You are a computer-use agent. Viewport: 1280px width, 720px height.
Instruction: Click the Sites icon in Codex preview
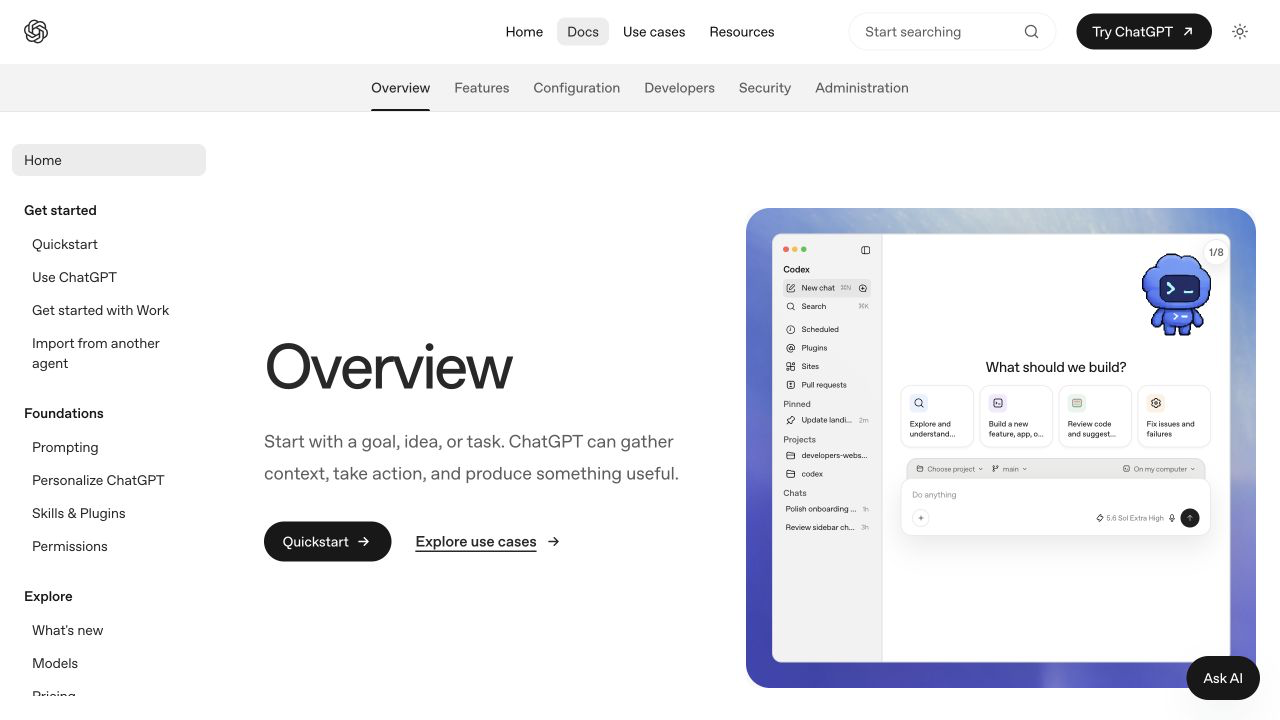pyautogui.click(x=791, y=367)
